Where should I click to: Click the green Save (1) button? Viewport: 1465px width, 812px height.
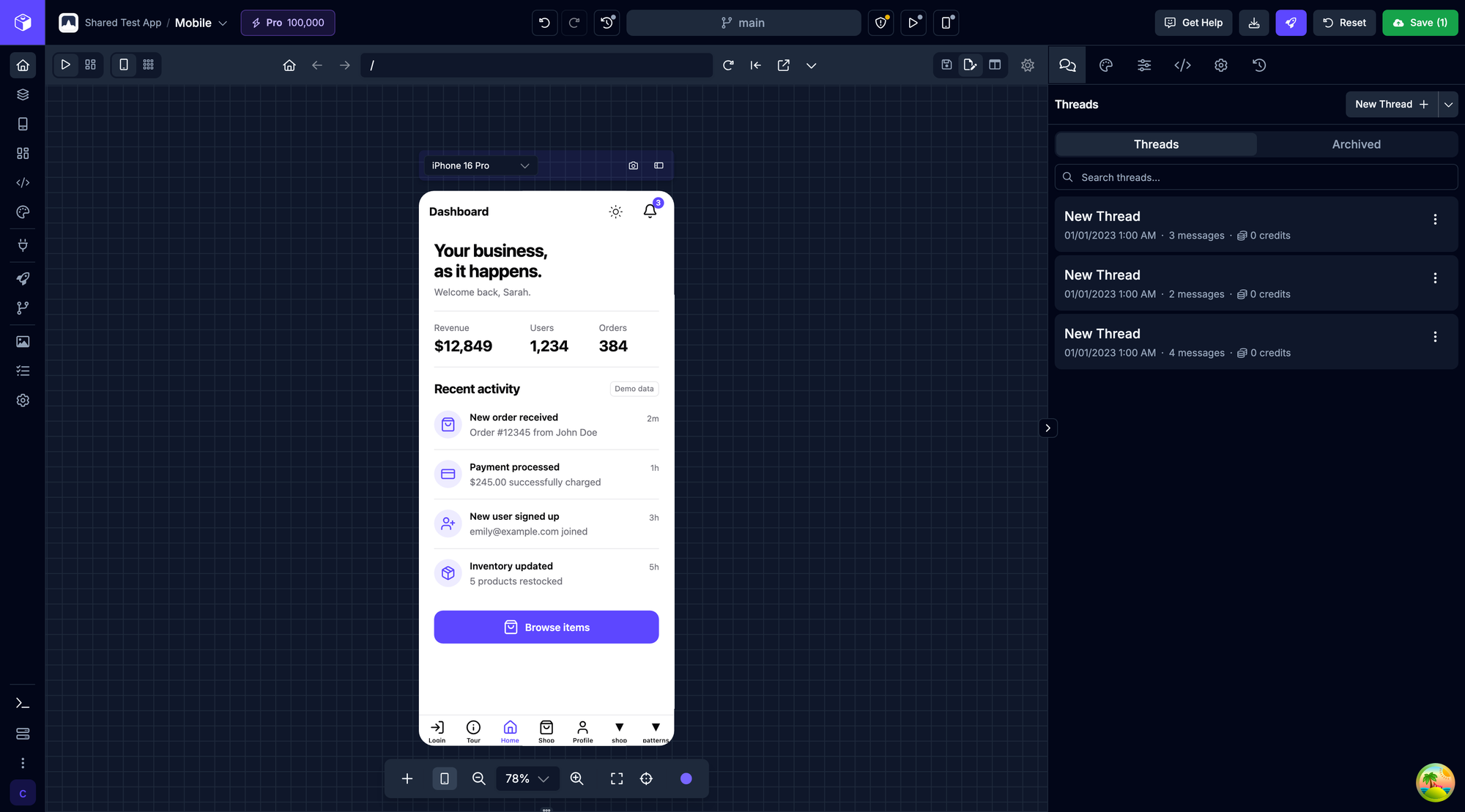1420,23
